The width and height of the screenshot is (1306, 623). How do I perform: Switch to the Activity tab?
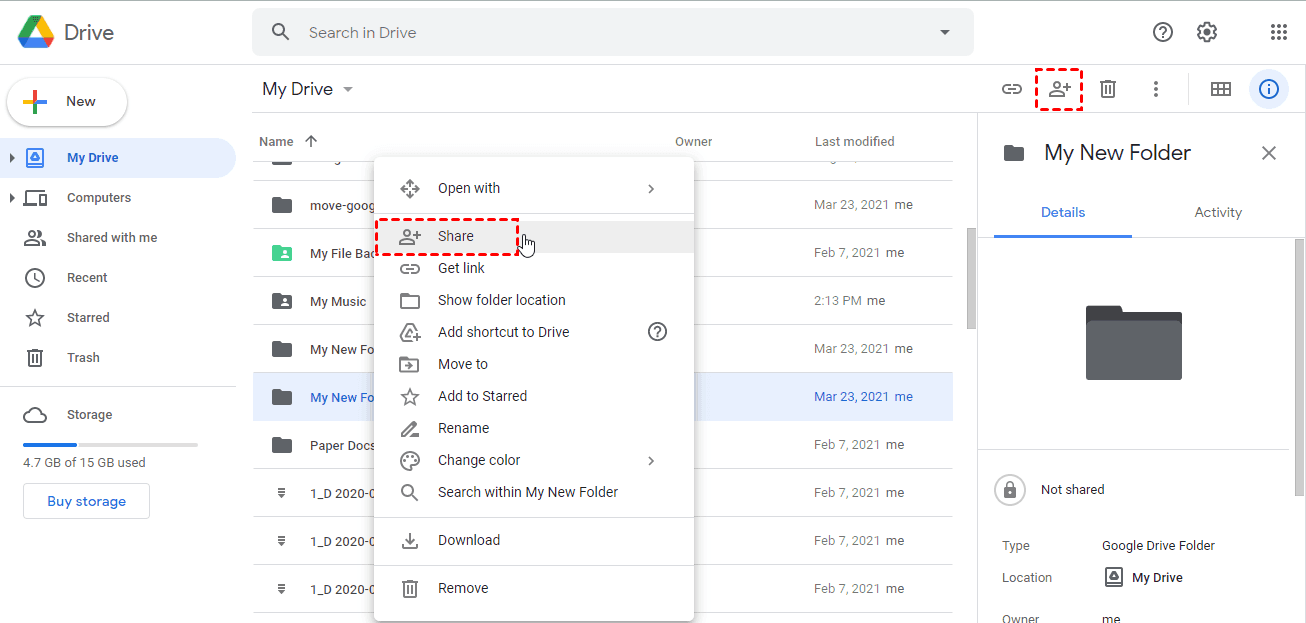1218,213
